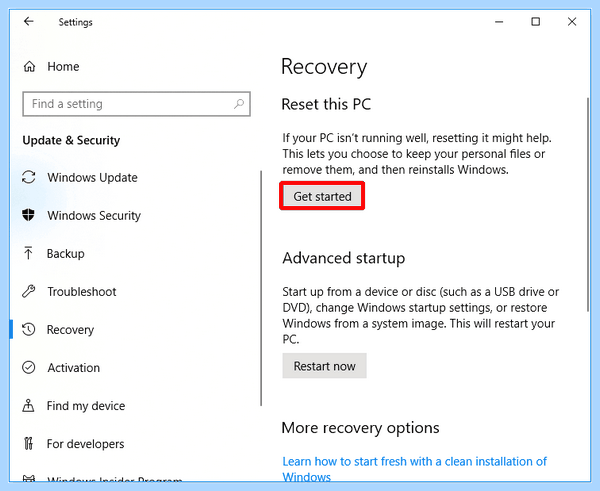Click the Recovery page title
Image resolution: width=600 pixels, height=491 pixels.
[x=324, y=67]
